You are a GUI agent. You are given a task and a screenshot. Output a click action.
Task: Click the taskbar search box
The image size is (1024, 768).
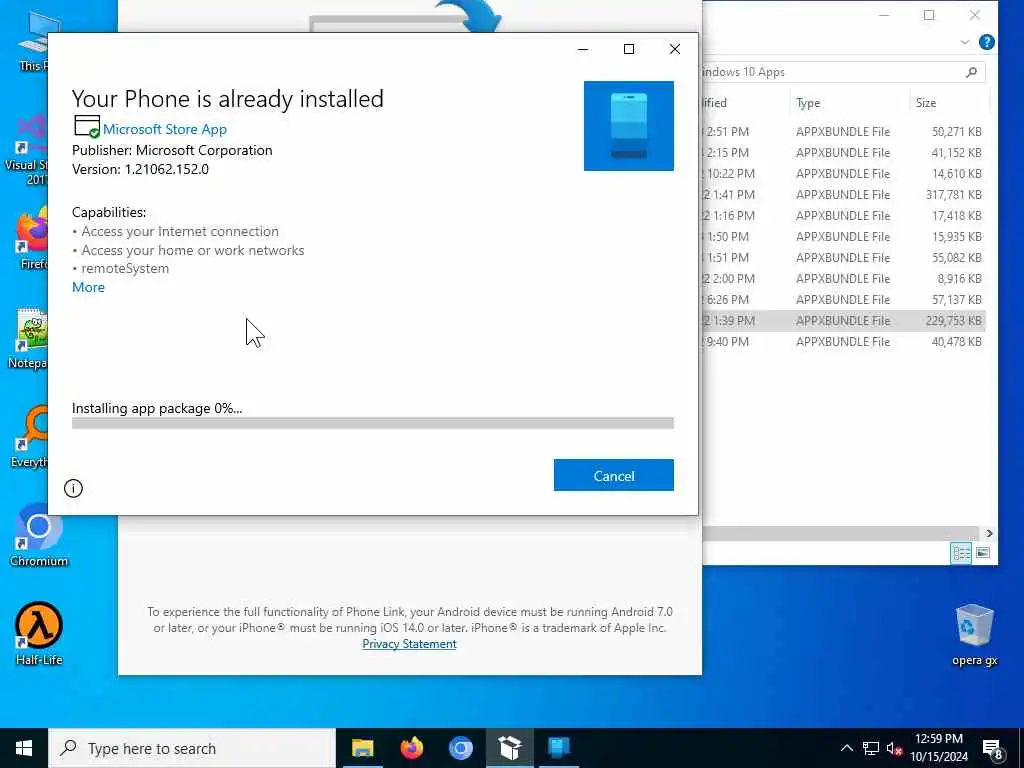[x=192, y=748]
